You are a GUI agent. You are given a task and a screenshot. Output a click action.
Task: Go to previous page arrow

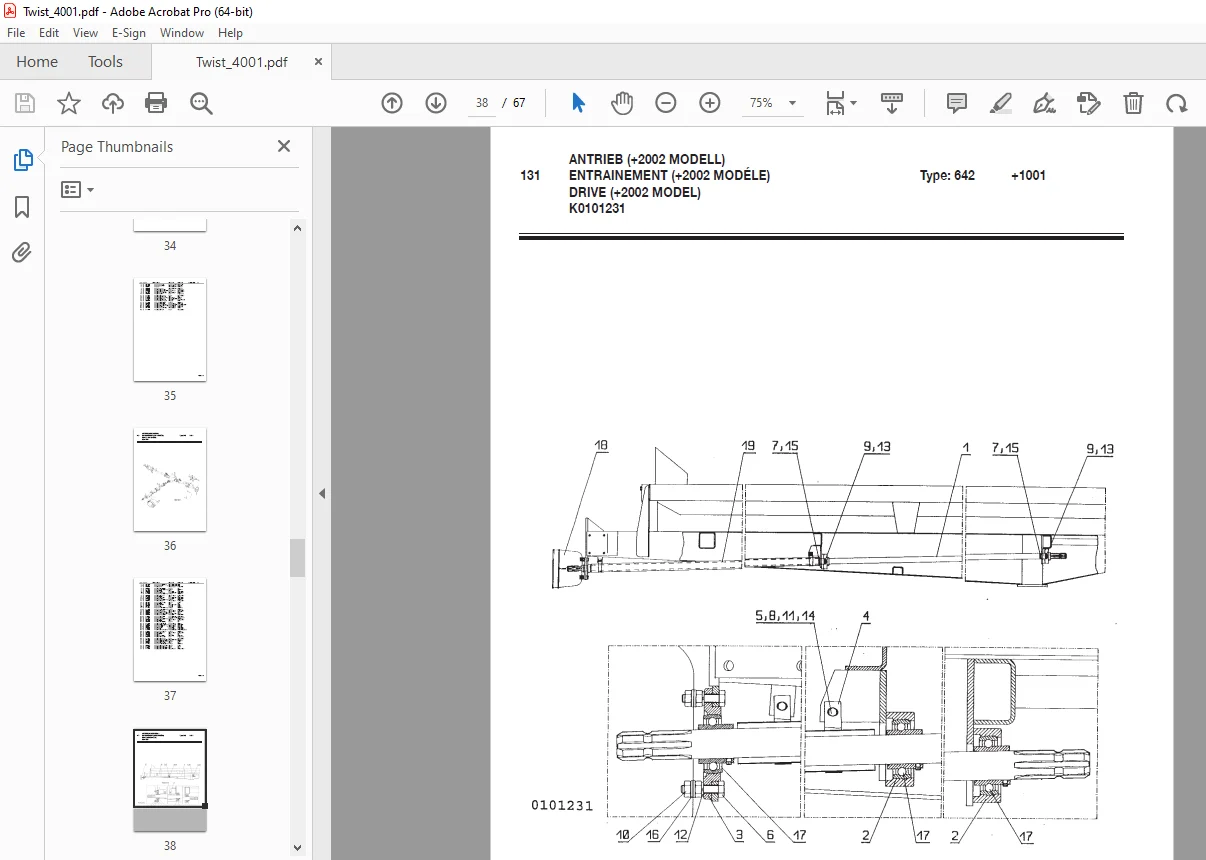coord(392,103)
